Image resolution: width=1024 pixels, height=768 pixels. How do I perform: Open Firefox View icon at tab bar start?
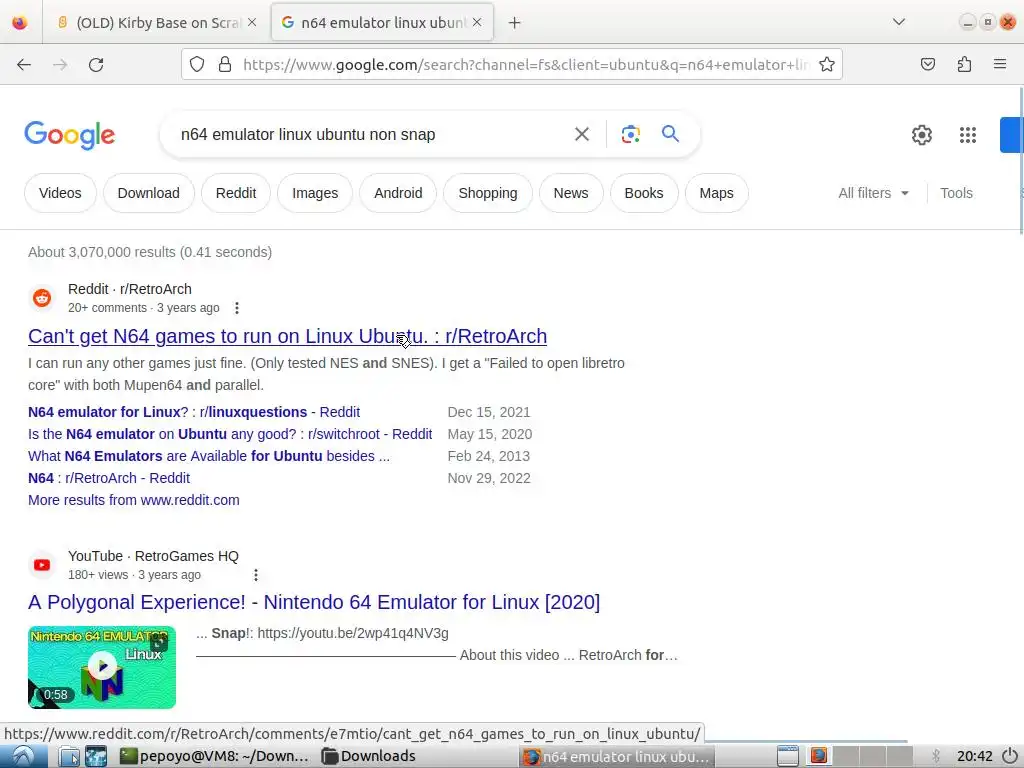(x=20, y=23)
